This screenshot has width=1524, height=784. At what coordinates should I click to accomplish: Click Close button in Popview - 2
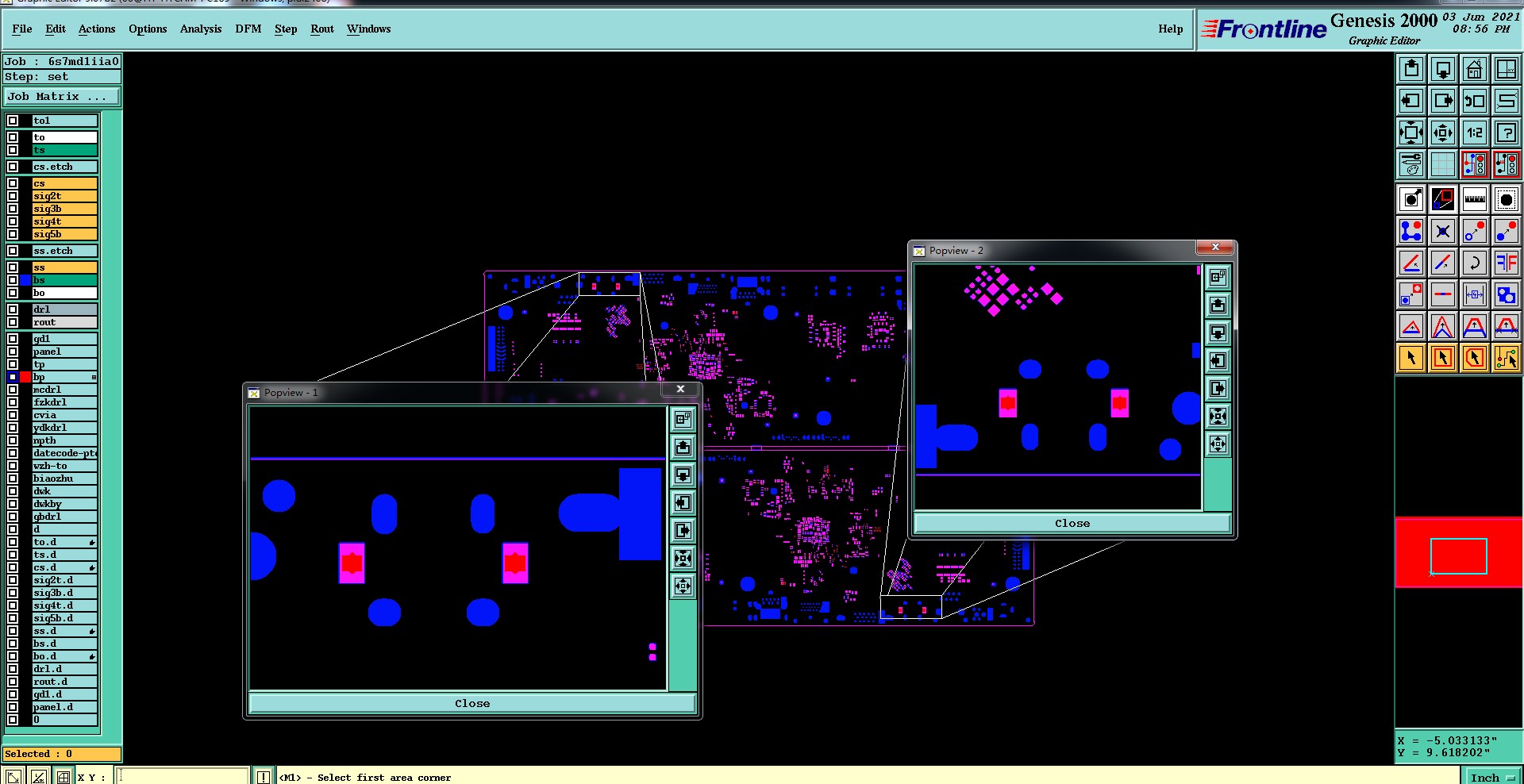pos(1072,523)
